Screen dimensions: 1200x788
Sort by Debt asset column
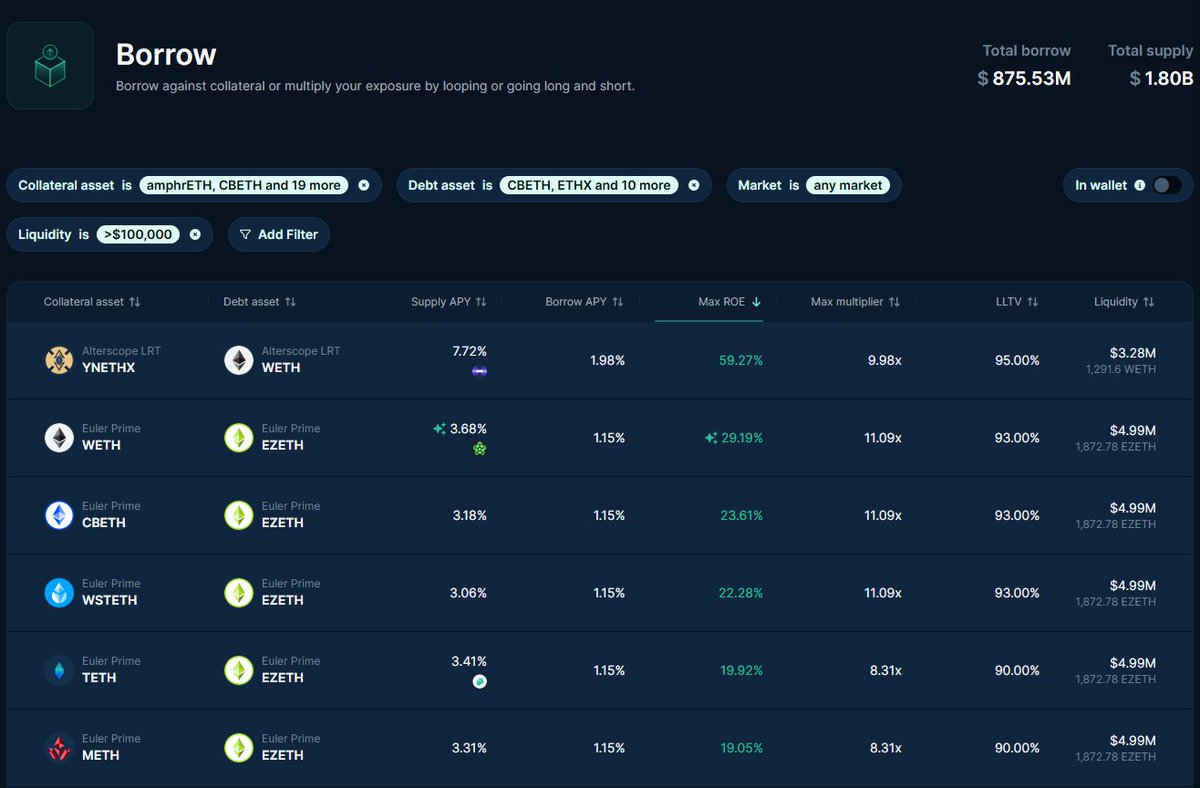coord(260,301)
